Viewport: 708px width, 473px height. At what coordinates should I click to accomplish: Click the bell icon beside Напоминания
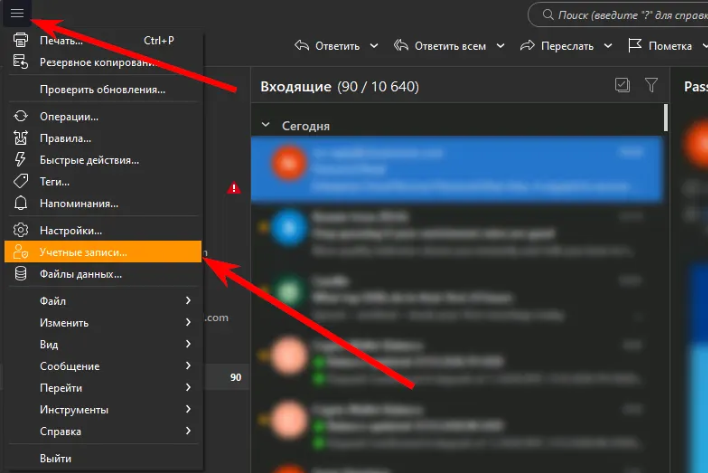(x=19, y=204)
